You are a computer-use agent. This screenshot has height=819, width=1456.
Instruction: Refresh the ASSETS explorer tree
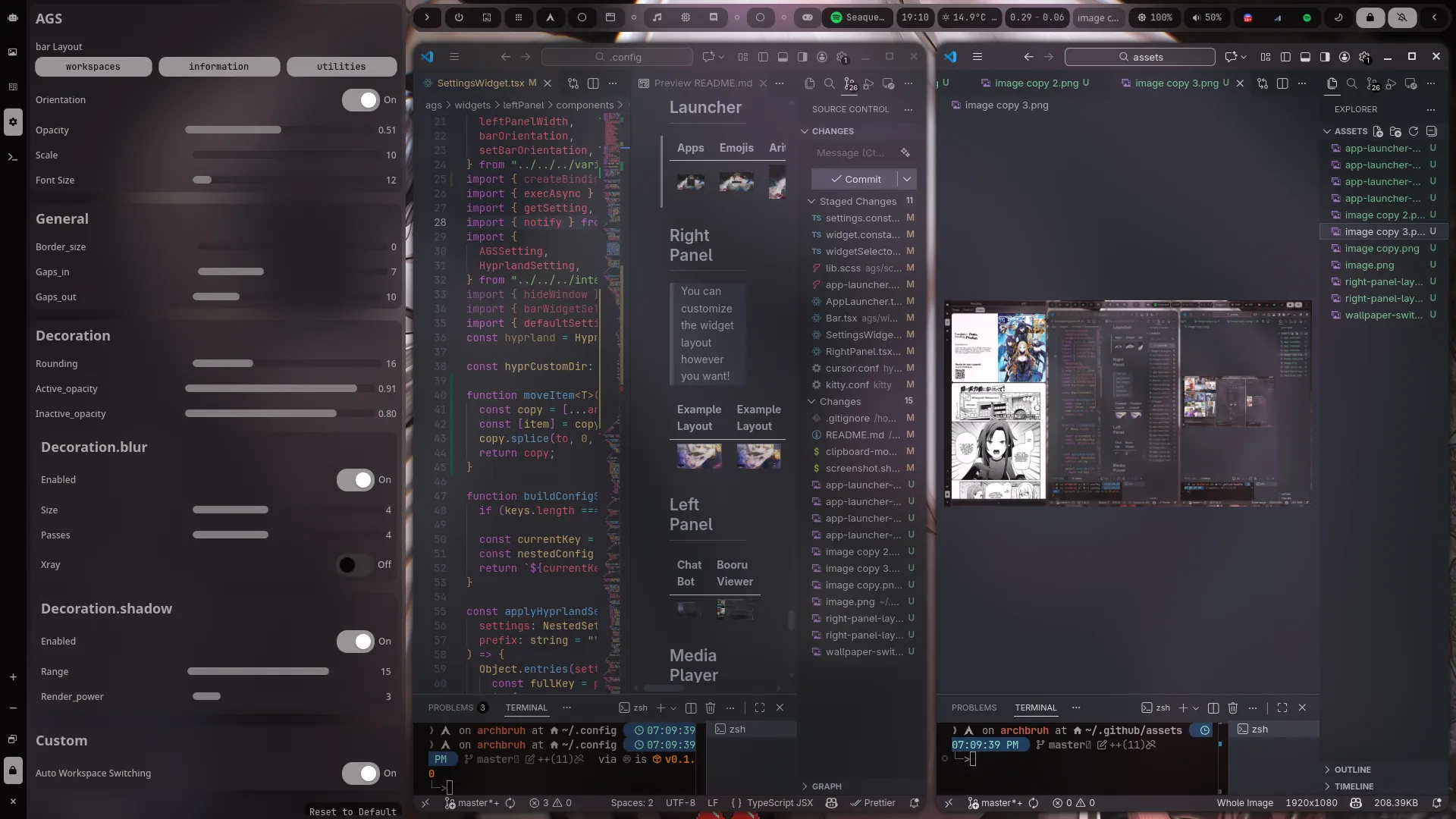pos(1414,131)
